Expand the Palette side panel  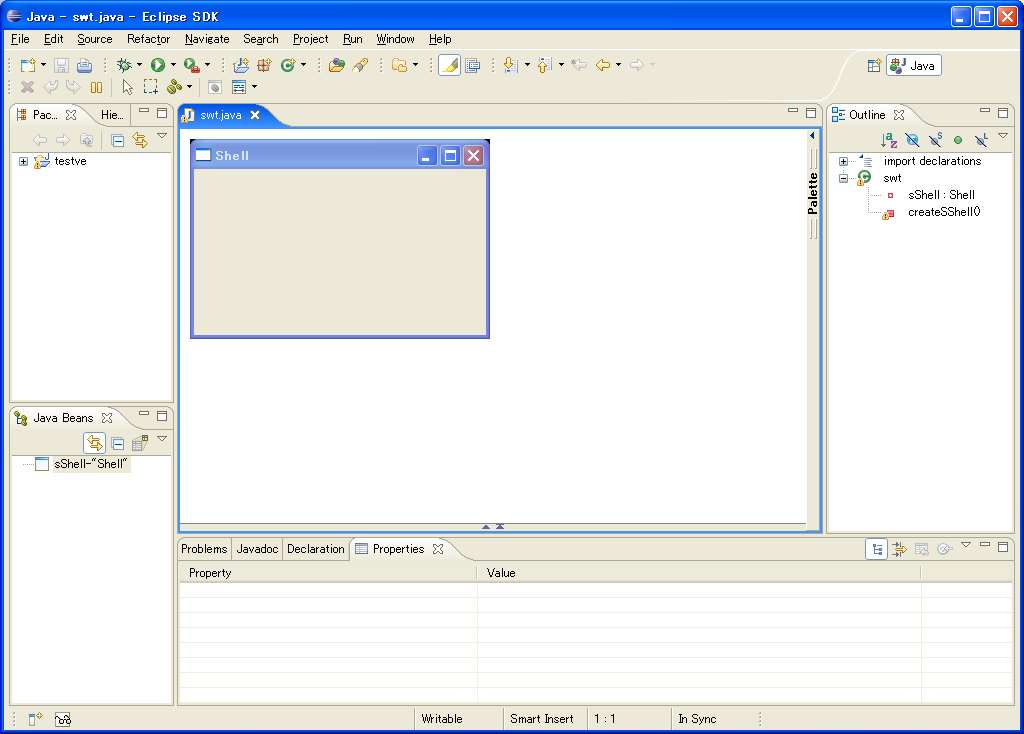pyautogui.click(x=812, y=136)
